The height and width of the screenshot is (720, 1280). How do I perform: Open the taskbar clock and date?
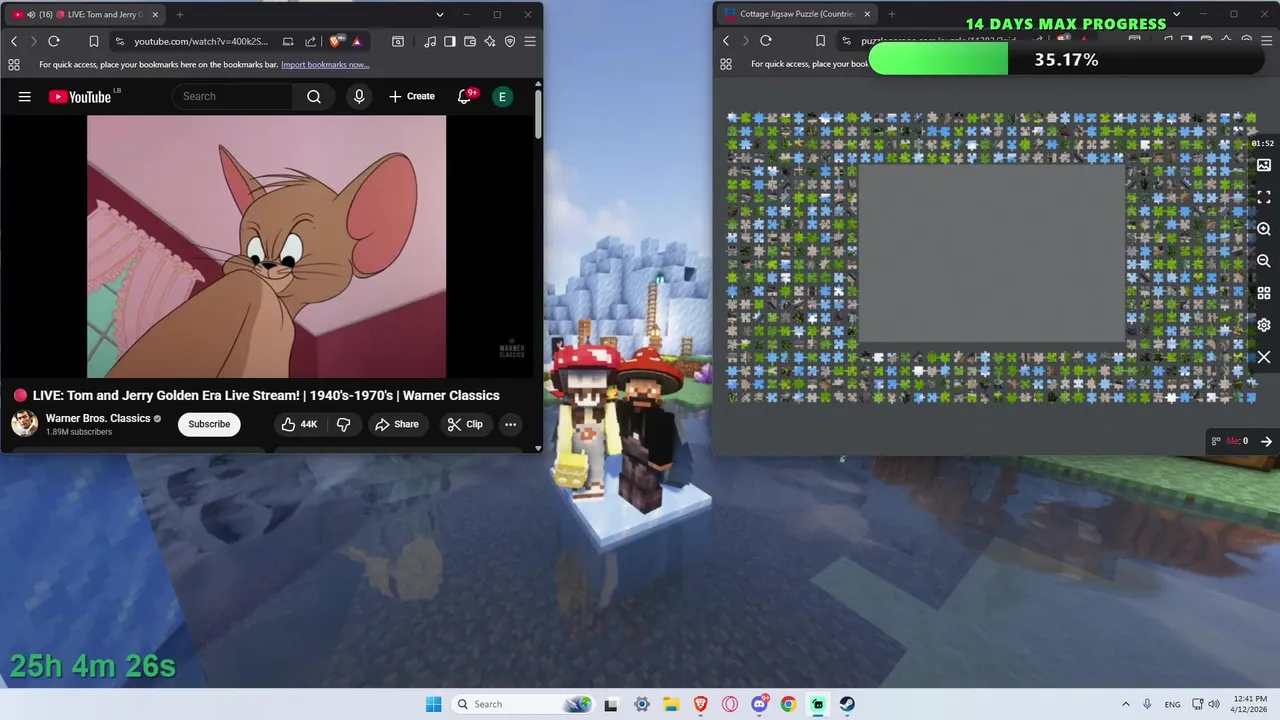[x=1250, y=704]
